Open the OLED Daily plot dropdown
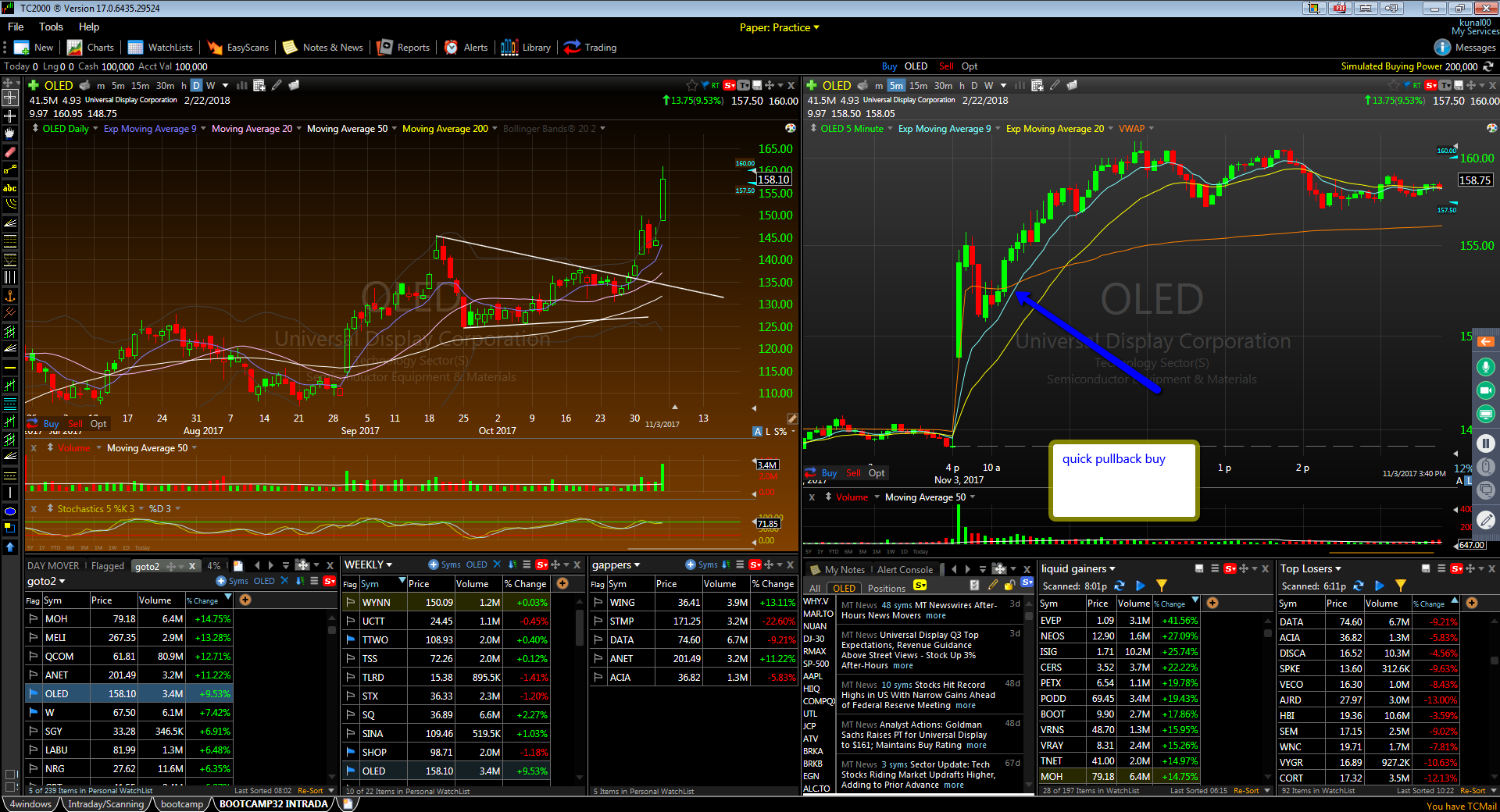Image resolution: width=1500 pixels, height=812 pixels. (x=95, y=129)
